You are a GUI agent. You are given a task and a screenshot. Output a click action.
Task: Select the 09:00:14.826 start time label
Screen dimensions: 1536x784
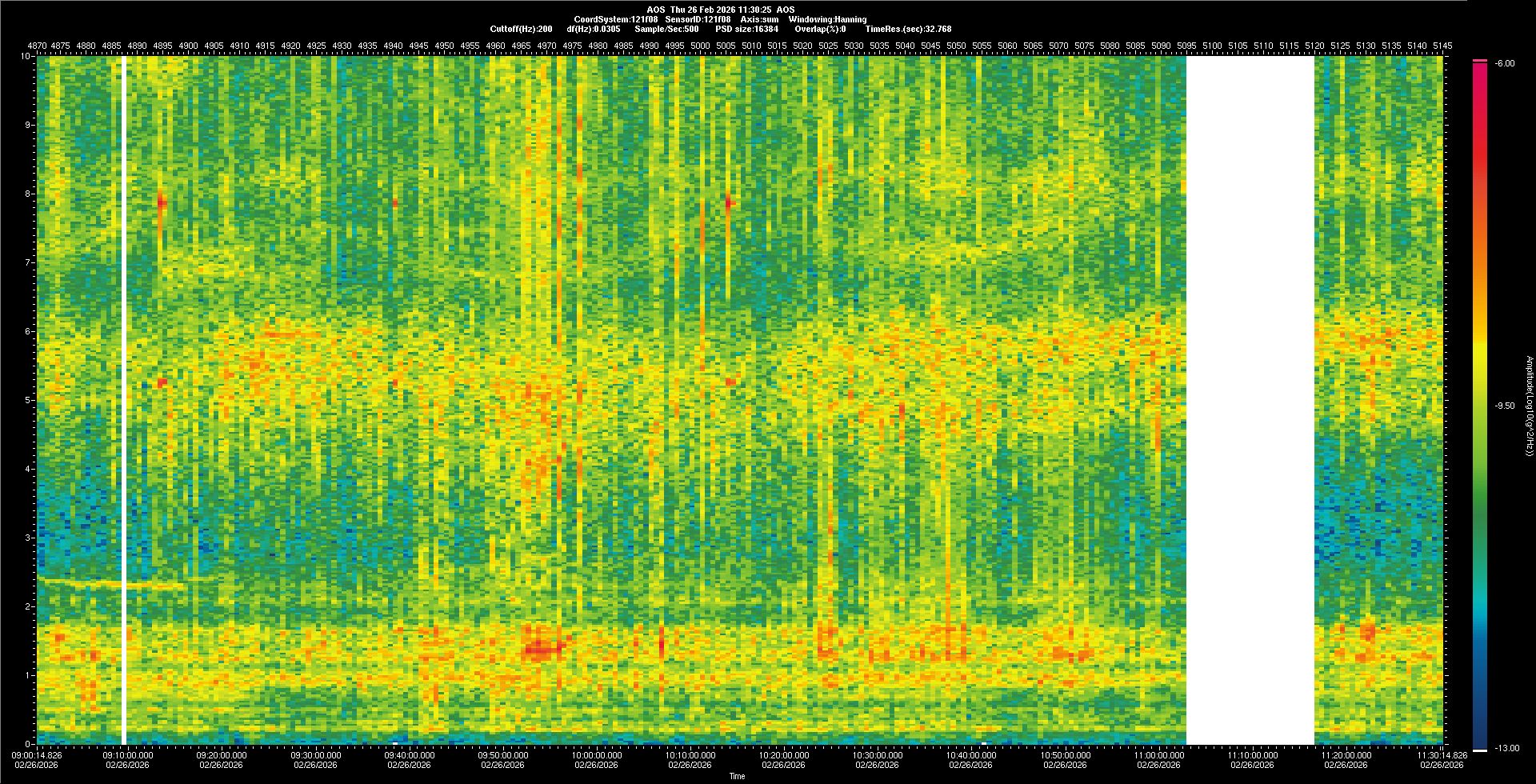click(x=37, y=754)
